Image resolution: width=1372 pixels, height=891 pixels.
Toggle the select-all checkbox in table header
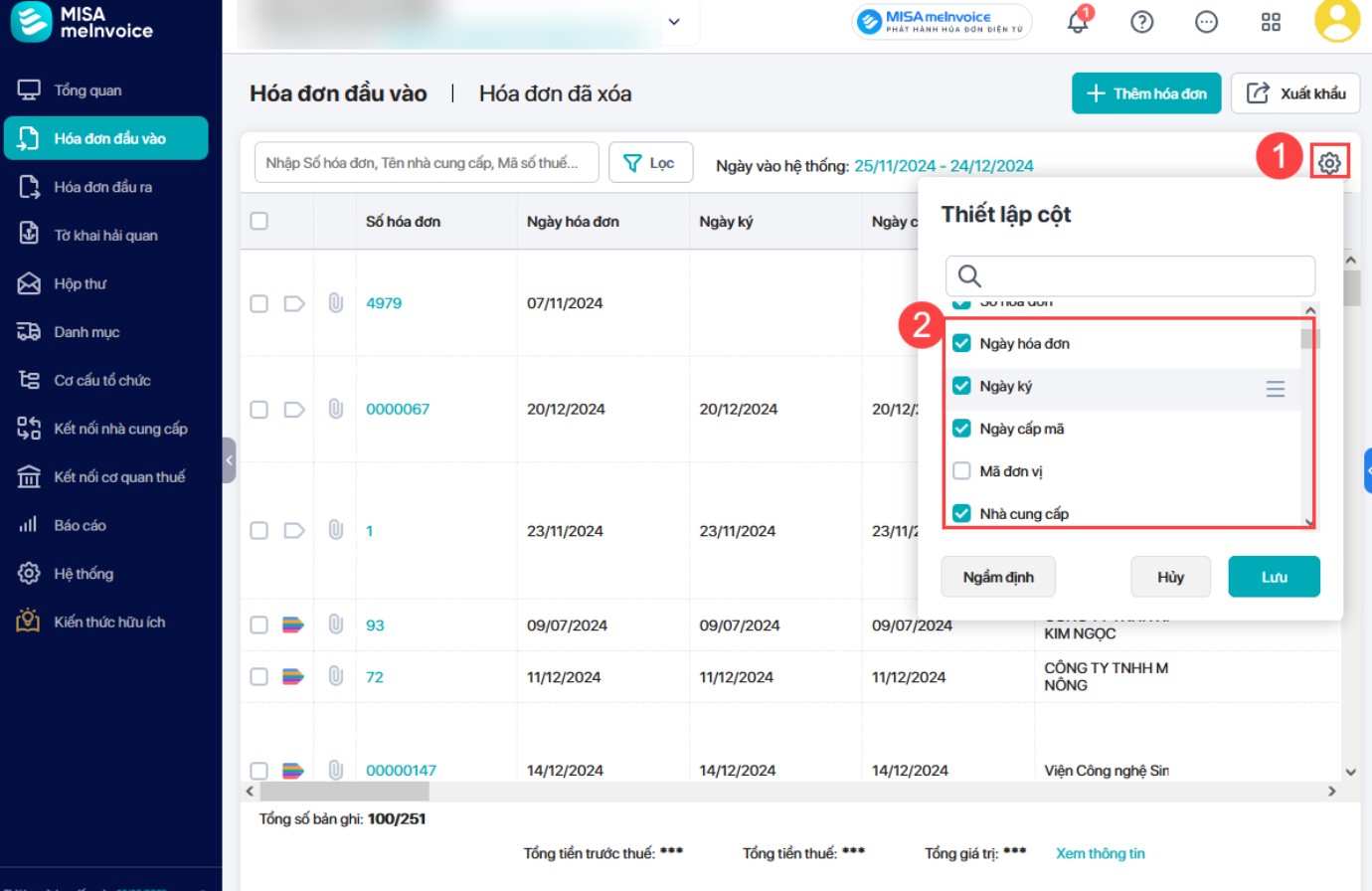259,221
